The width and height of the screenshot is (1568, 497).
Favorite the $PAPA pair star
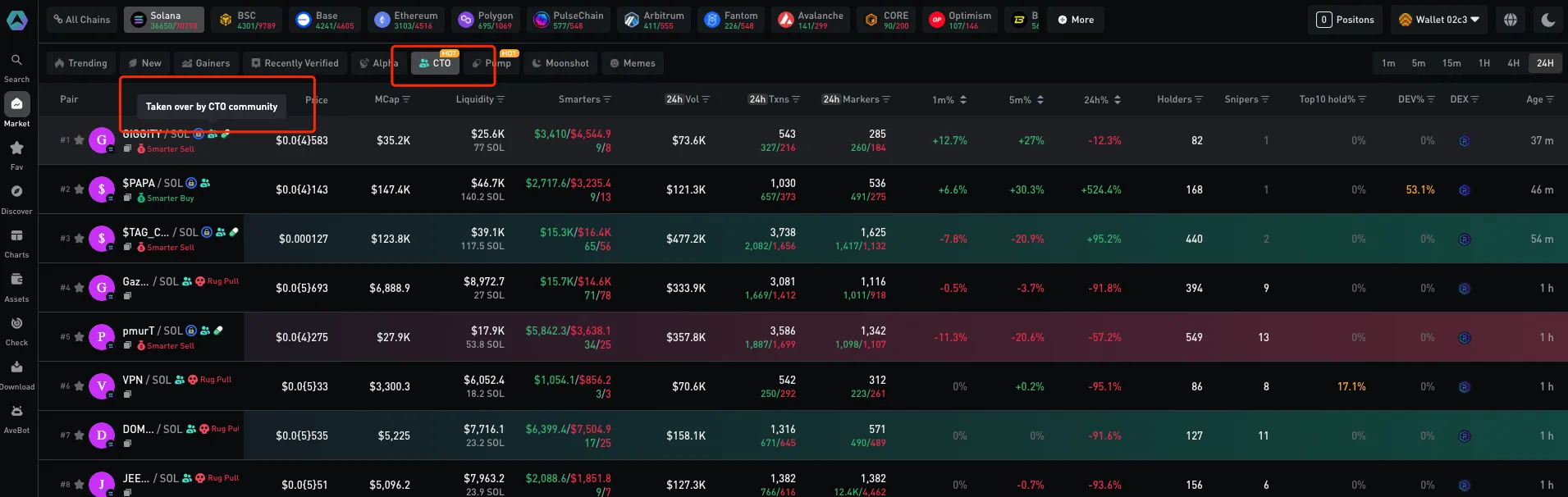point(79,189)
